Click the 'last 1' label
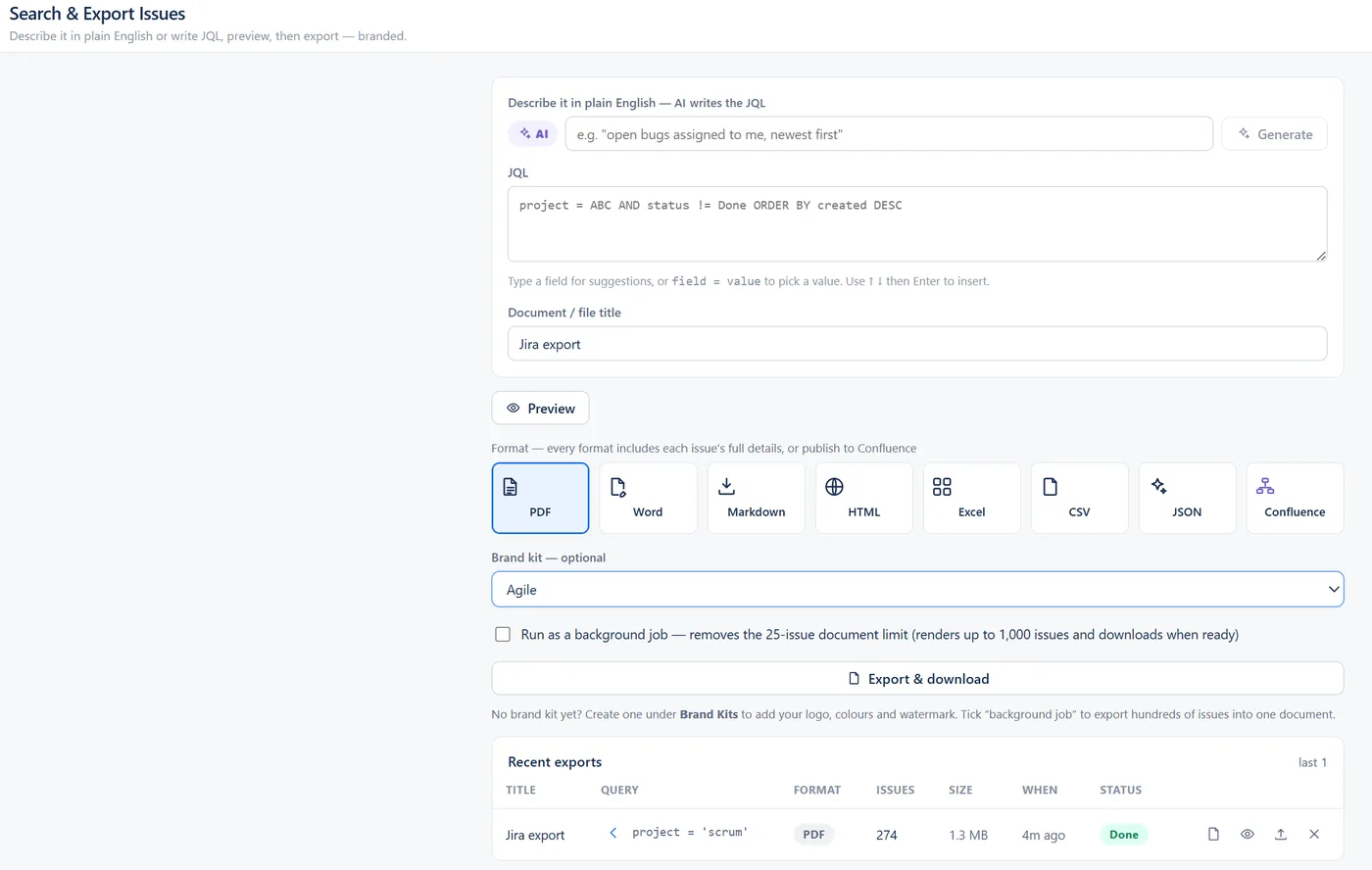This screenshot has width=1372, height=870. click(x=1312, y=762)
